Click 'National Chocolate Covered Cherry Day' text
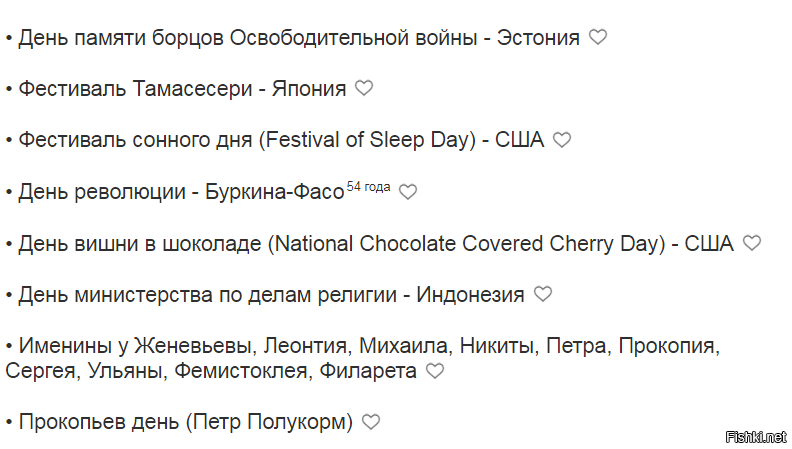This screenshot has height=449, width=792. (x=467, y=243)
